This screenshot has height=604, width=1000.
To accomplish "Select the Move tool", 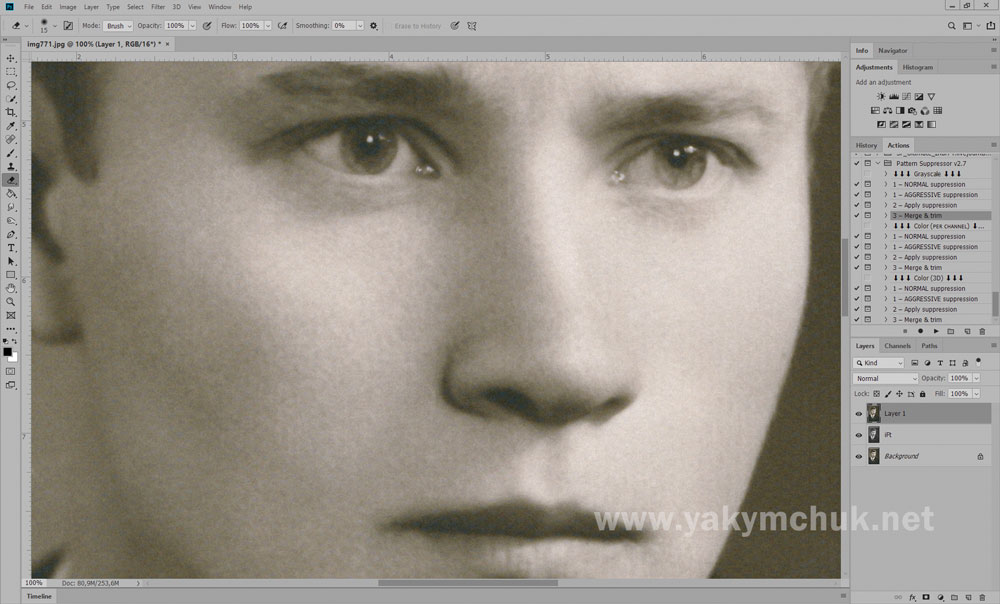I will pyautogui.click(x=11, y=58).
